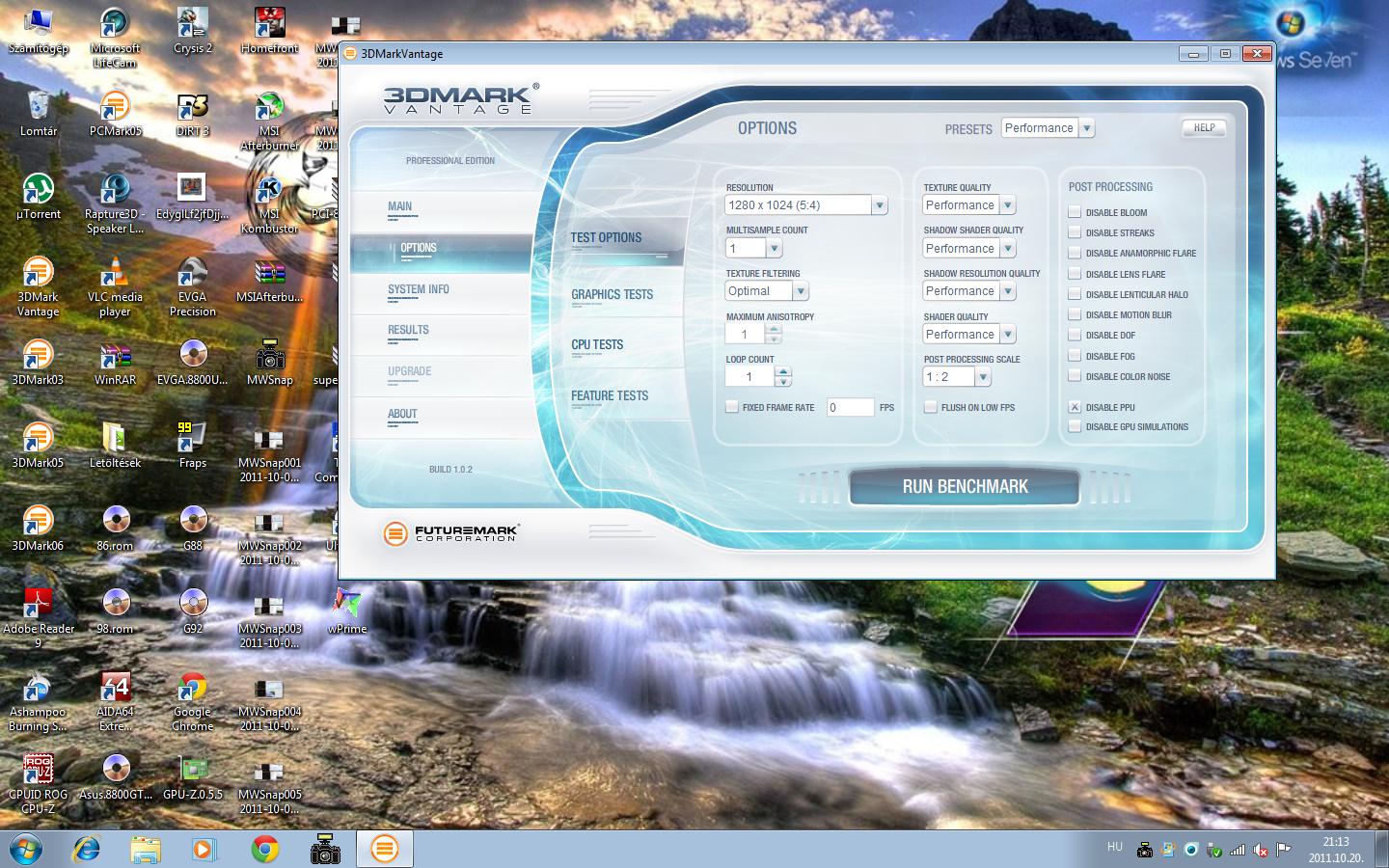
Task: Open the About section
Action: pos(402,414)
